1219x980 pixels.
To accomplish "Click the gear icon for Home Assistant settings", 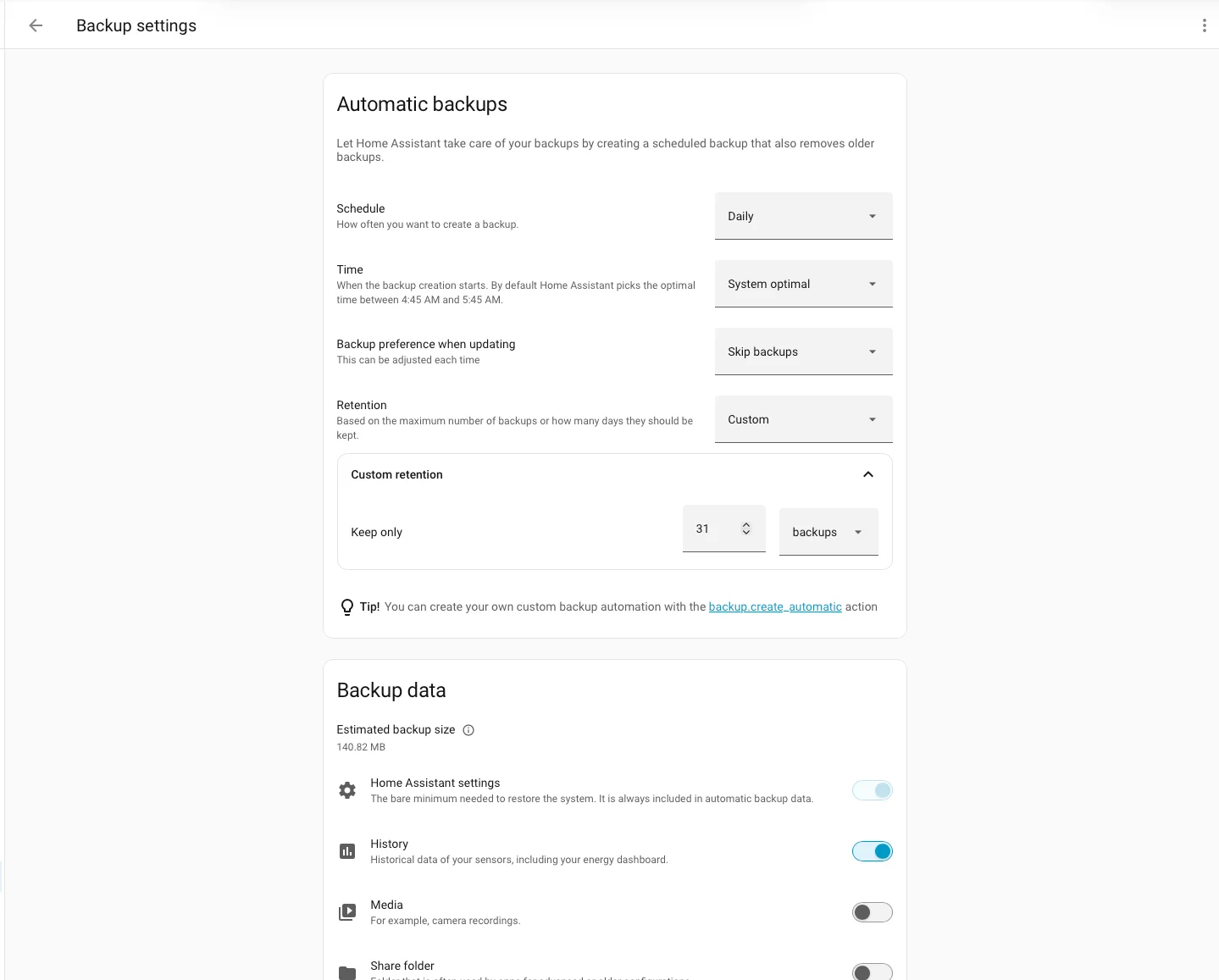I will click(x=347, y=790).
